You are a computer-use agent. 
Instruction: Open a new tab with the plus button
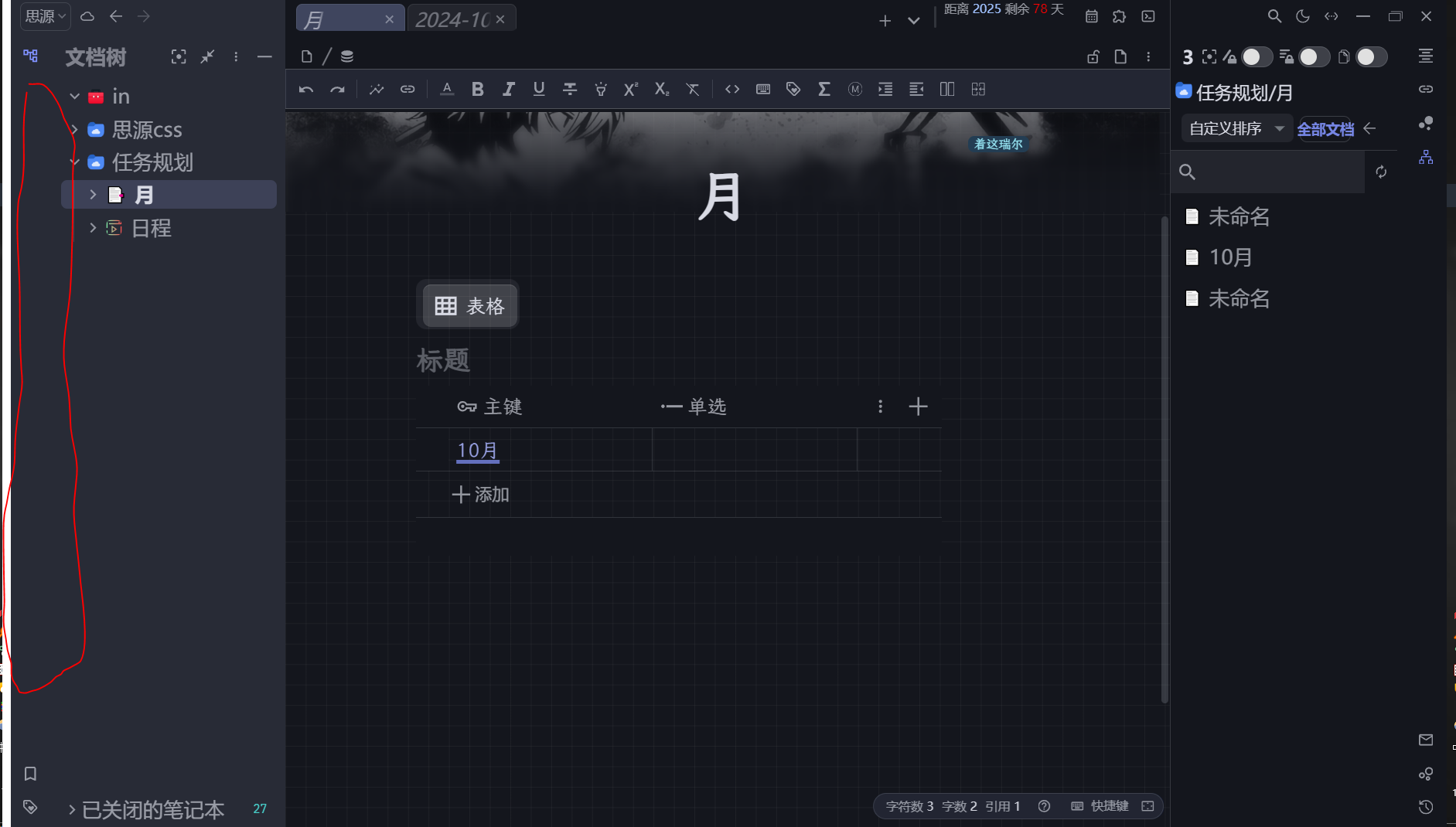885,21
